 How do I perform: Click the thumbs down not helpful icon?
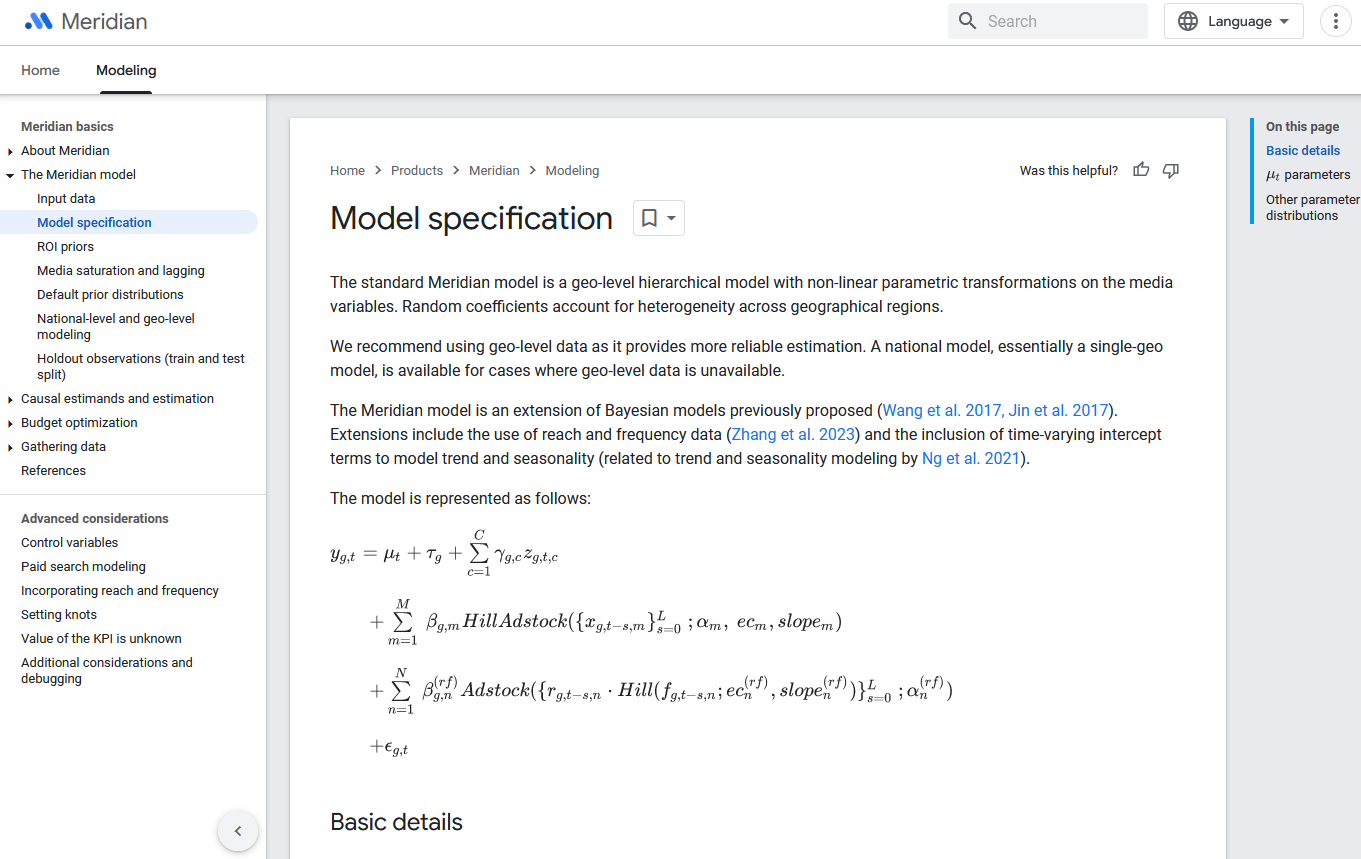pos(1171,170)
